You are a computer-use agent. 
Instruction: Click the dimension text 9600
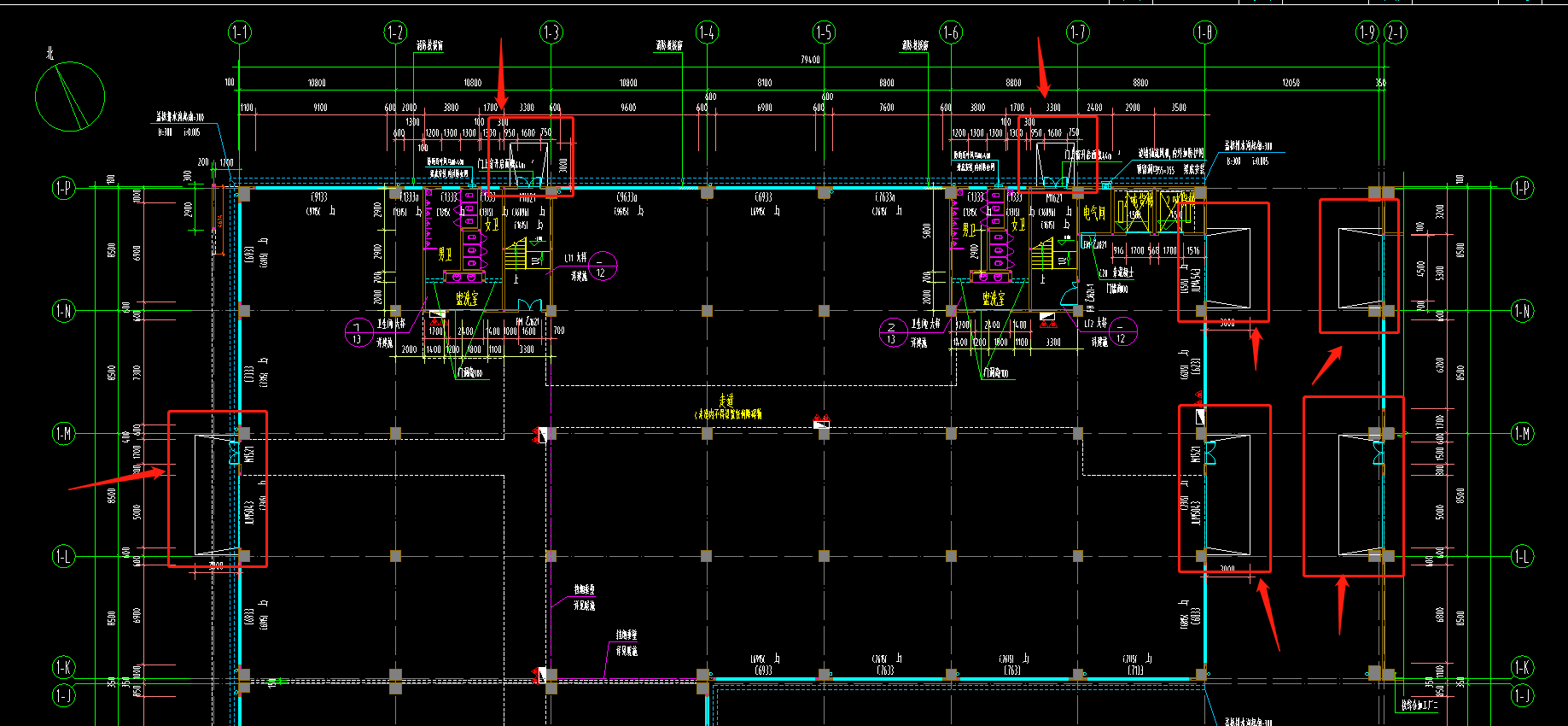(x=628, y=108)
